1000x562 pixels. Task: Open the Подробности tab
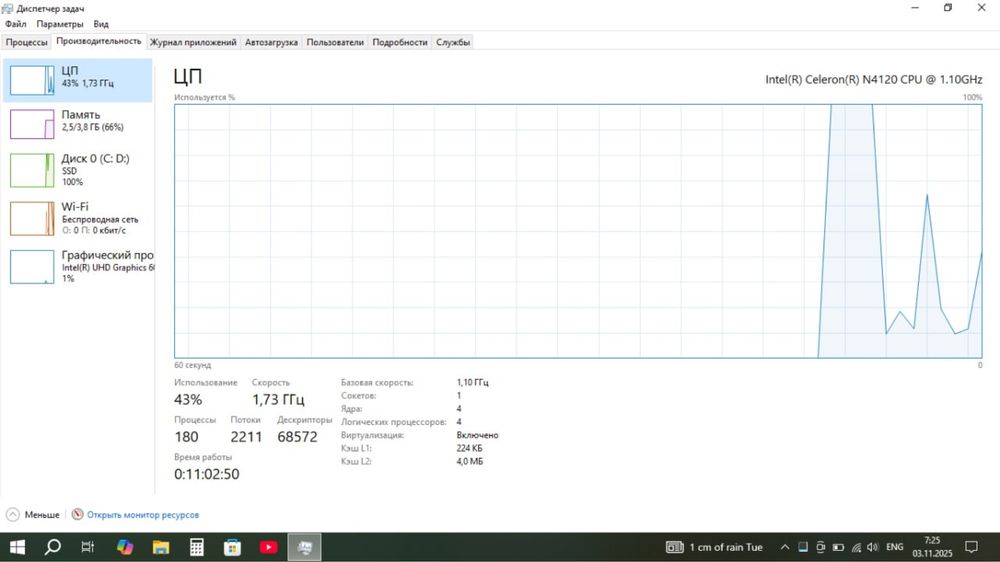click(400, 42)
